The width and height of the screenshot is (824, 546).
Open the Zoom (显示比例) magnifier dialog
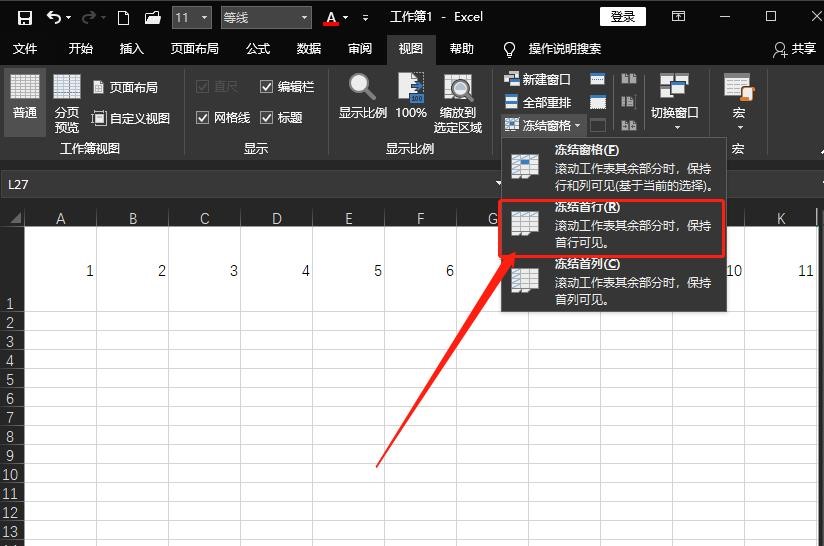(362, 97)
